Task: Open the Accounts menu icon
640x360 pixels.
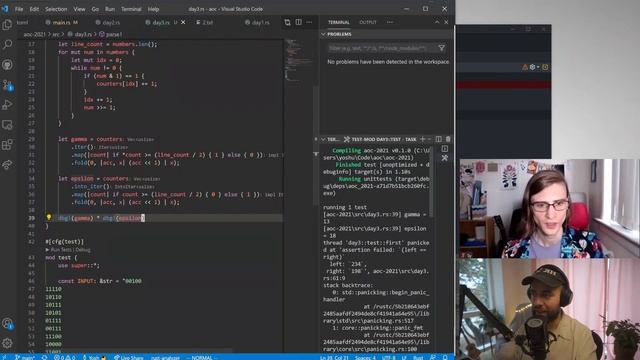Action: tap(7, 324)
